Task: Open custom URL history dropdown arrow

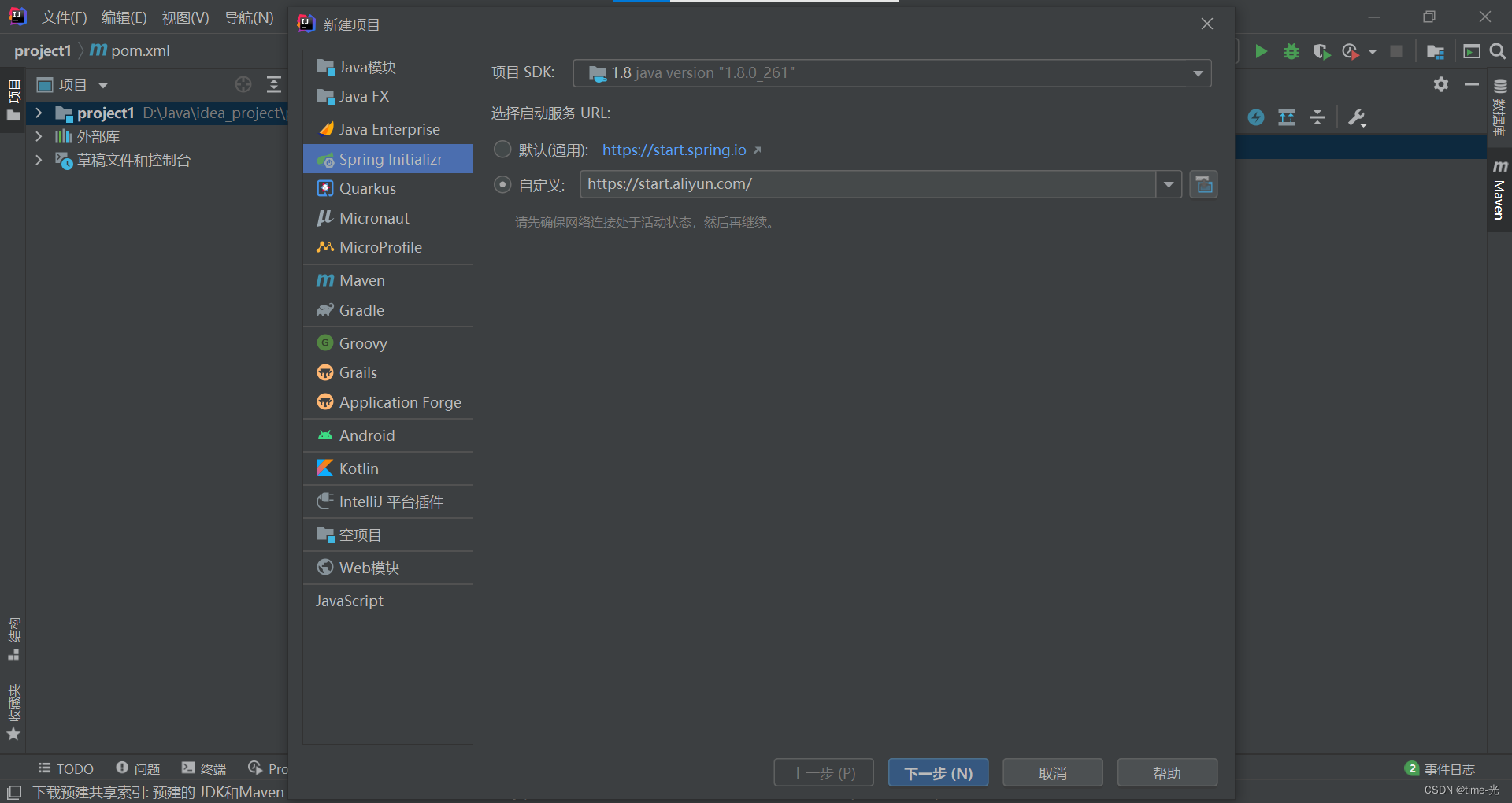Action: (x=1169, y=184)
